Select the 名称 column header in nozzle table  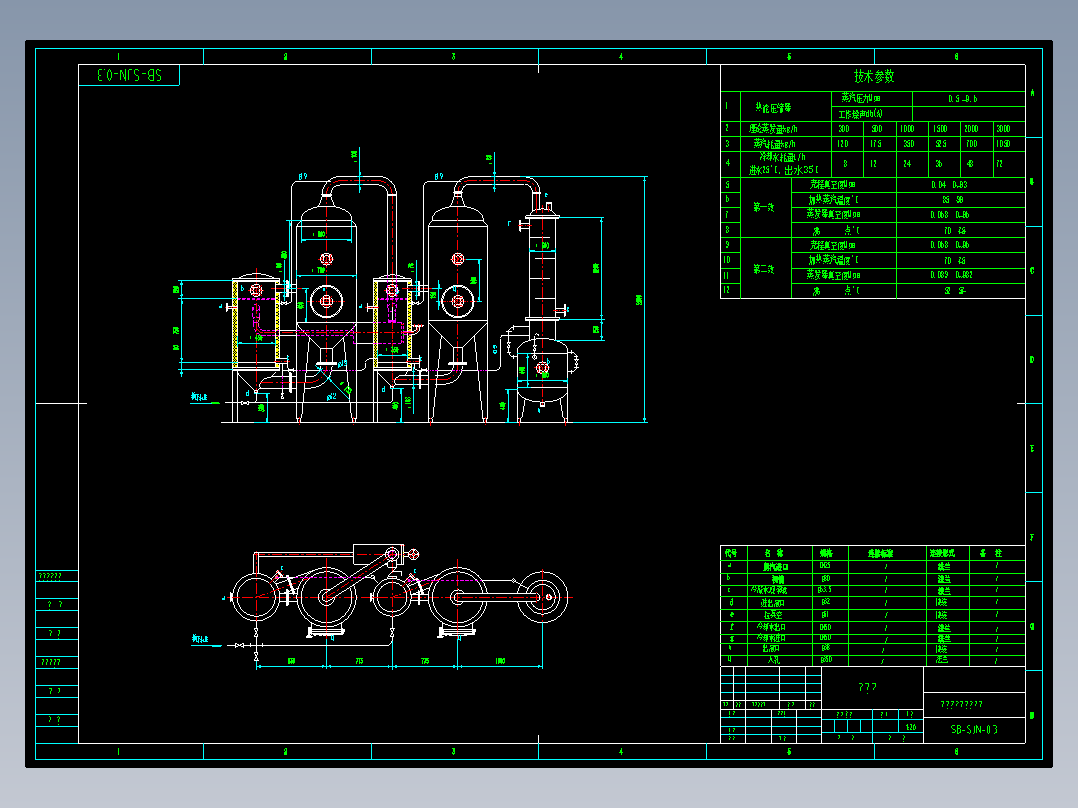(x=775, y=553)
